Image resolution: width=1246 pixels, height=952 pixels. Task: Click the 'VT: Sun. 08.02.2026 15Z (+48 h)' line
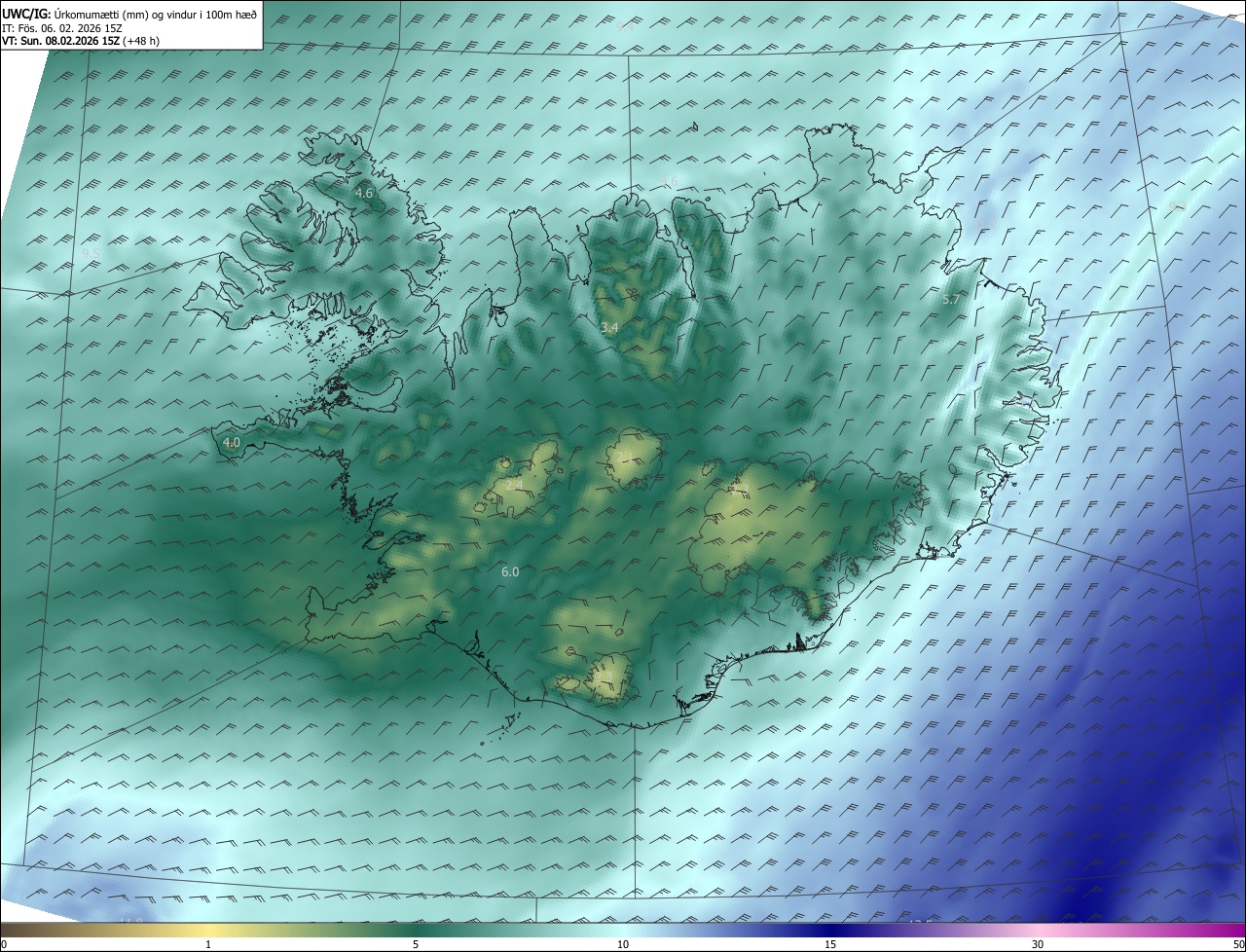pyautogui.click(x=83, y=41)
